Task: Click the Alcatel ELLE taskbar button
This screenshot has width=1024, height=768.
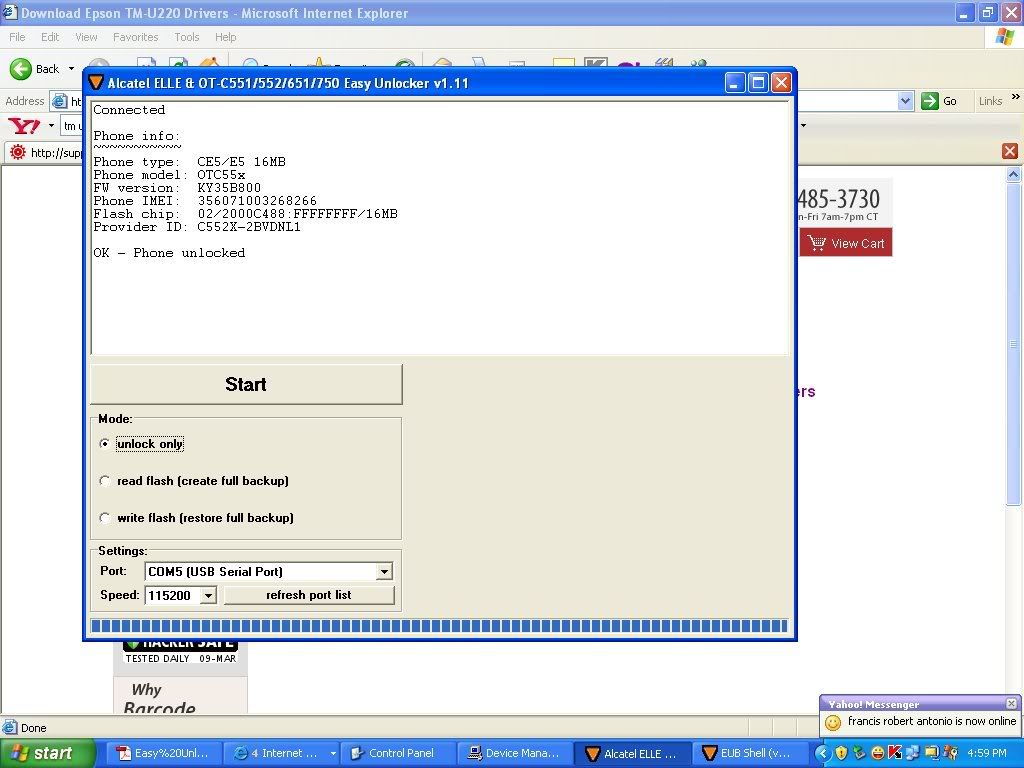Action: [632, 753]
